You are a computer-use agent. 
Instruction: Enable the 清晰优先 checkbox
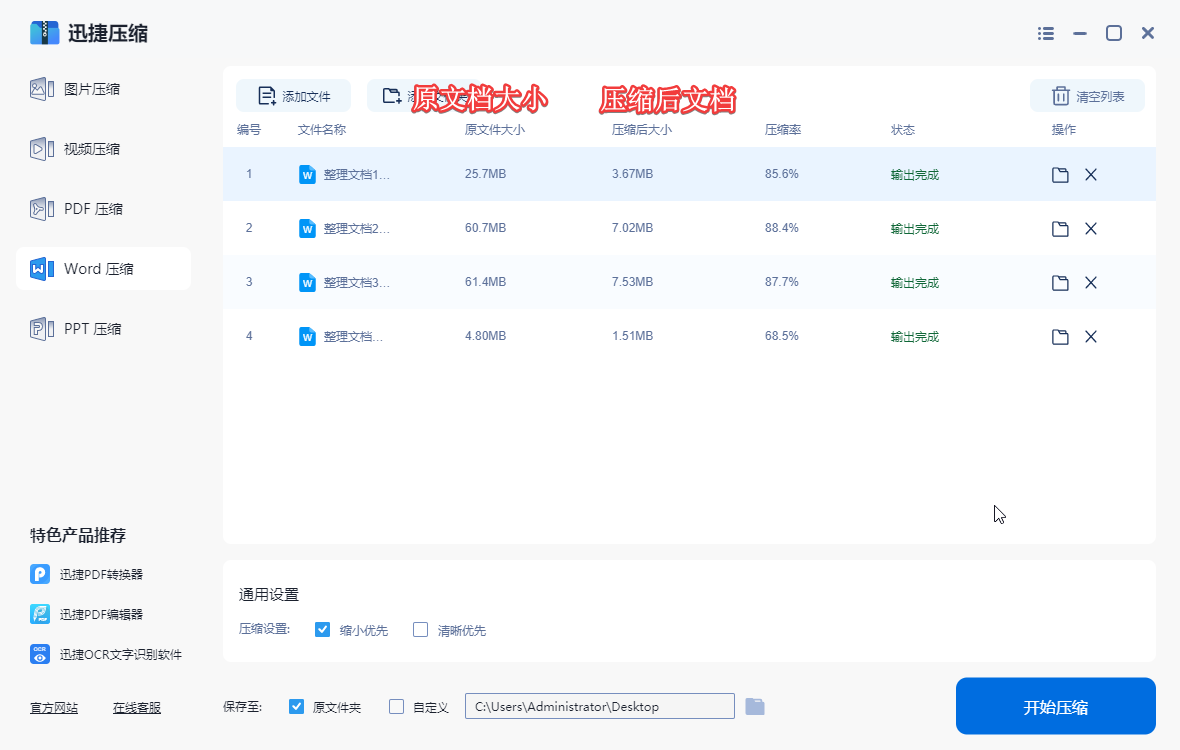tap(421, 630)
